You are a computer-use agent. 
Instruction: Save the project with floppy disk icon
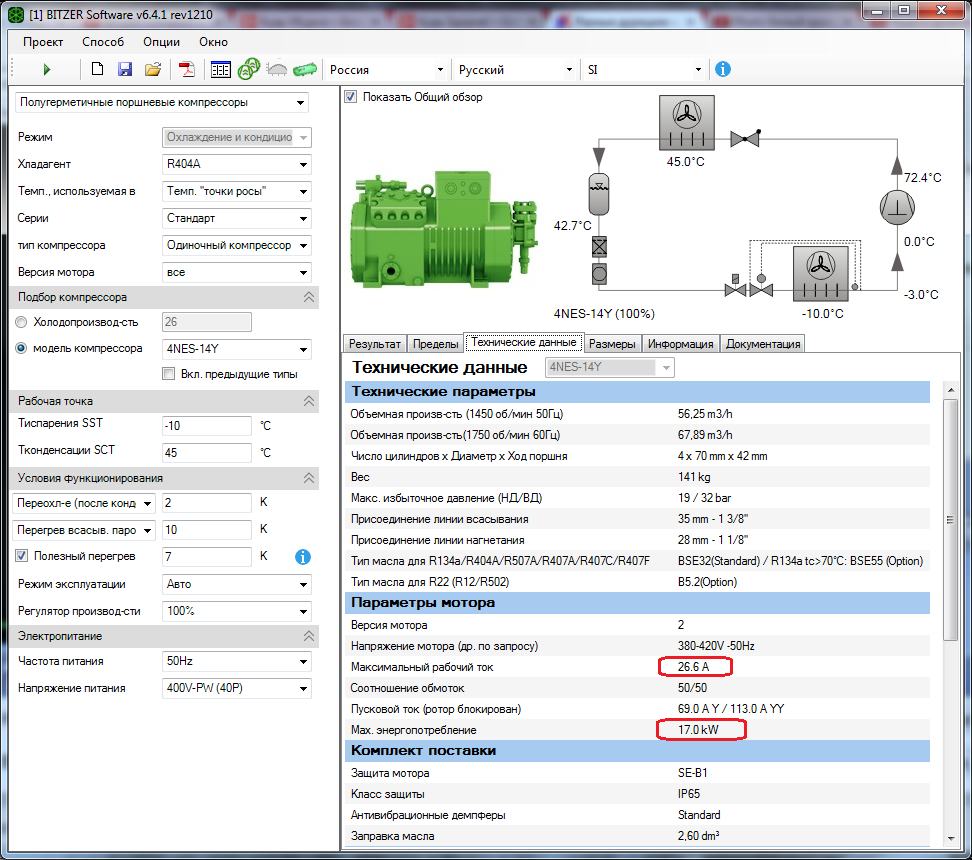(125, 69)
